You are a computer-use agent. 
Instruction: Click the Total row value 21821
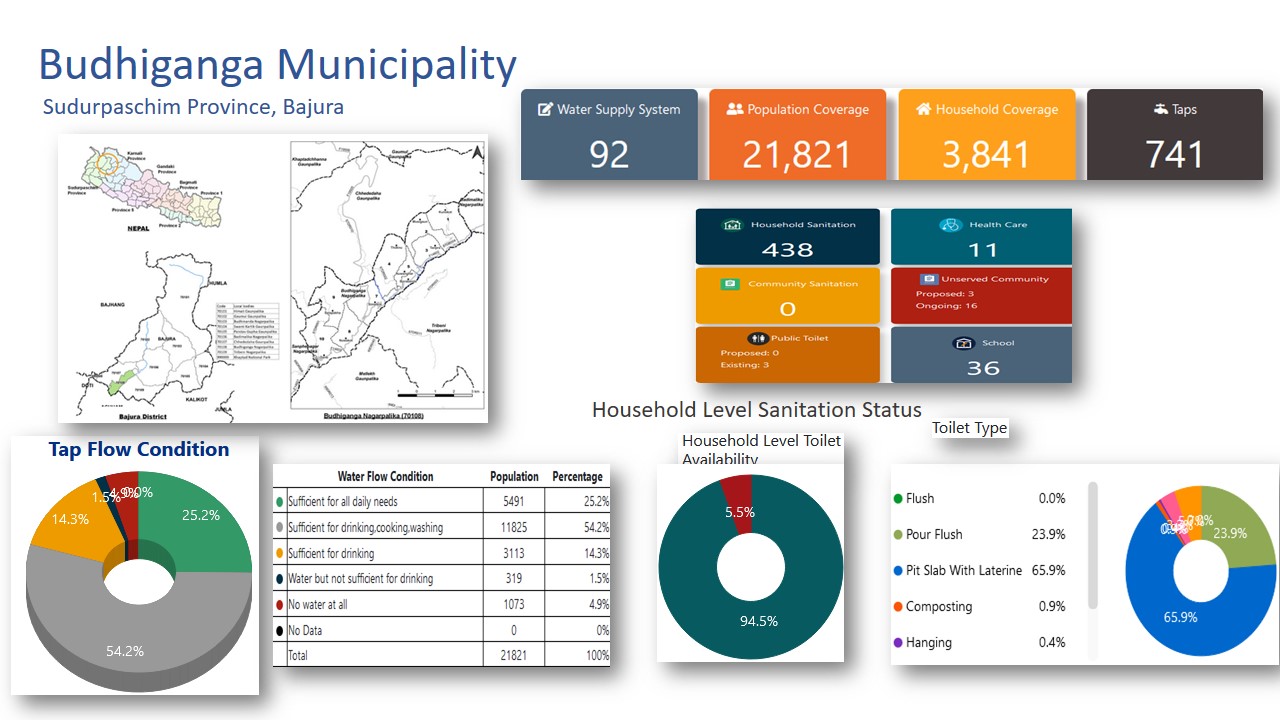(514, 655)
